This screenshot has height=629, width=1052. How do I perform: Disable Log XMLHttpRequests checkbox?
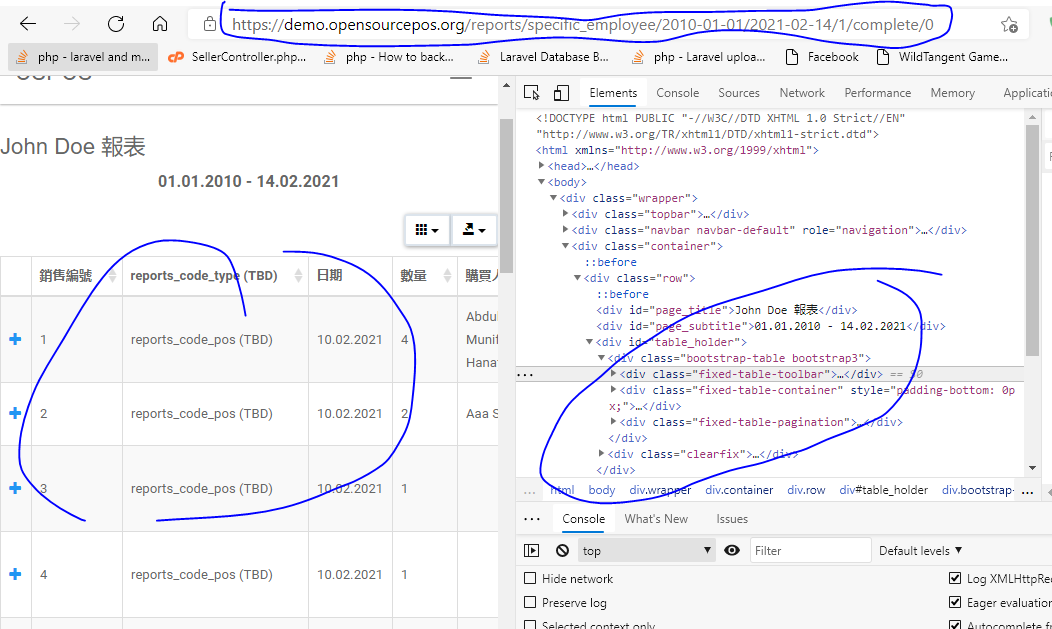click(956, 578)
